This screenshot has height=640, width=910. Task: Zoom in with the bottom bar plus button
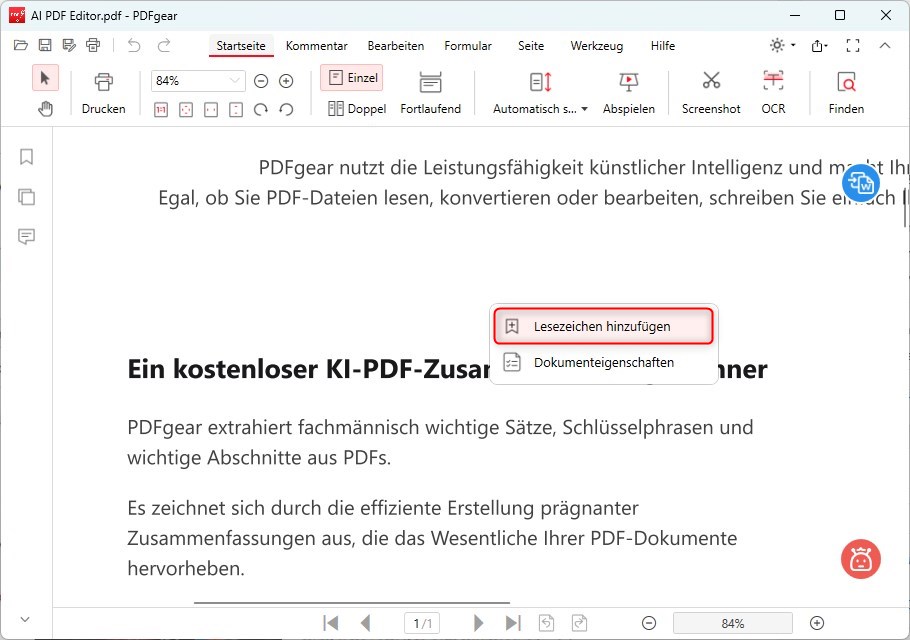click(817, 623)
